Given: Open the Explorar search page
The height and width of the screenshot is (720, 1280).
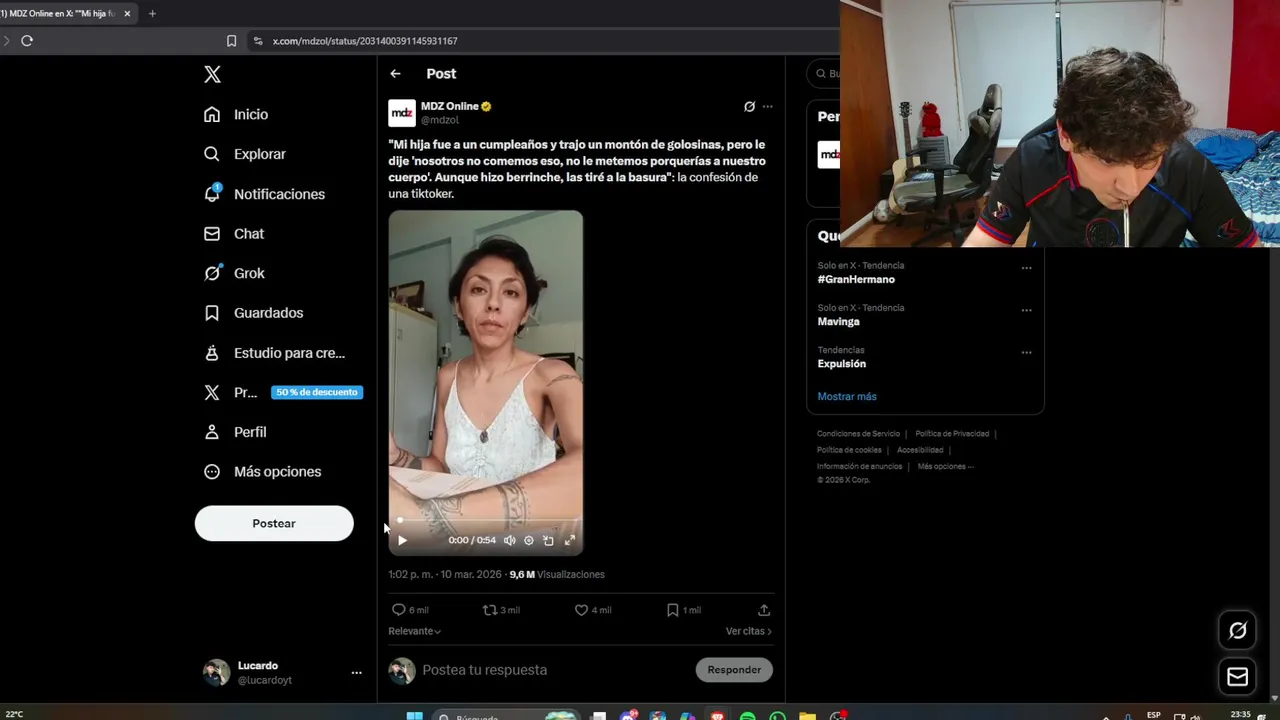Looking at the screenshot, I should (245, 154).
